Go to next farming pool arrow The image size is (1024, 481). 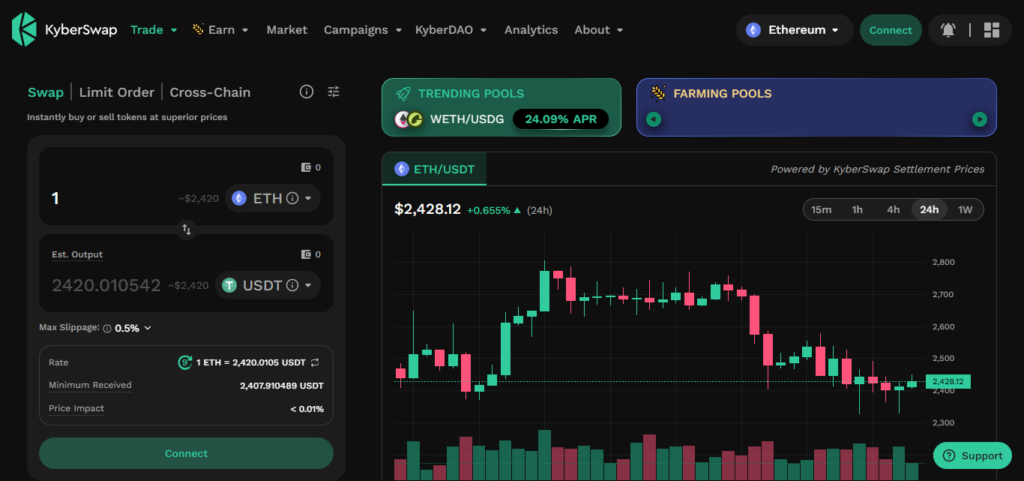[979, 119]
